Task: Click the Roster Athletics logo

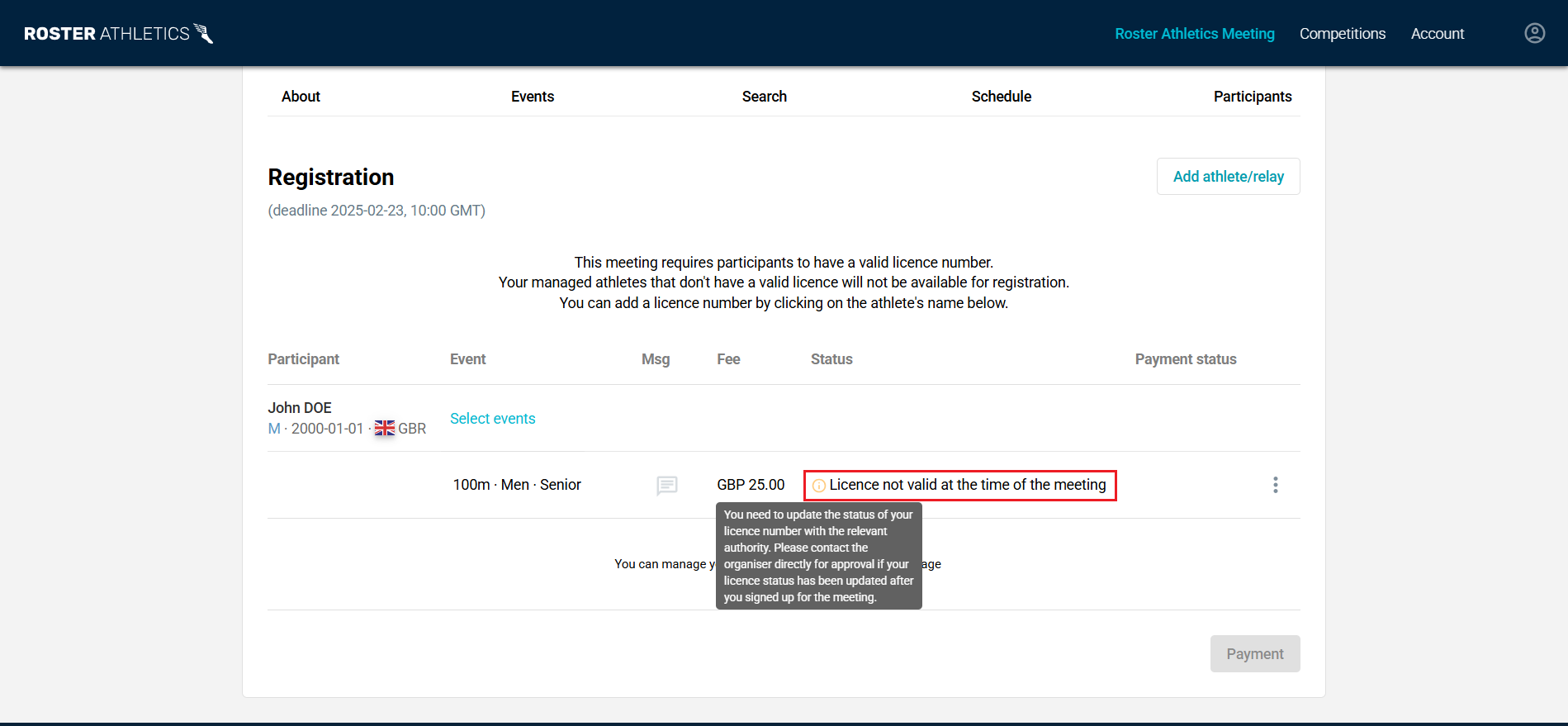Action: pyautogui.click(x=119, y=33)
